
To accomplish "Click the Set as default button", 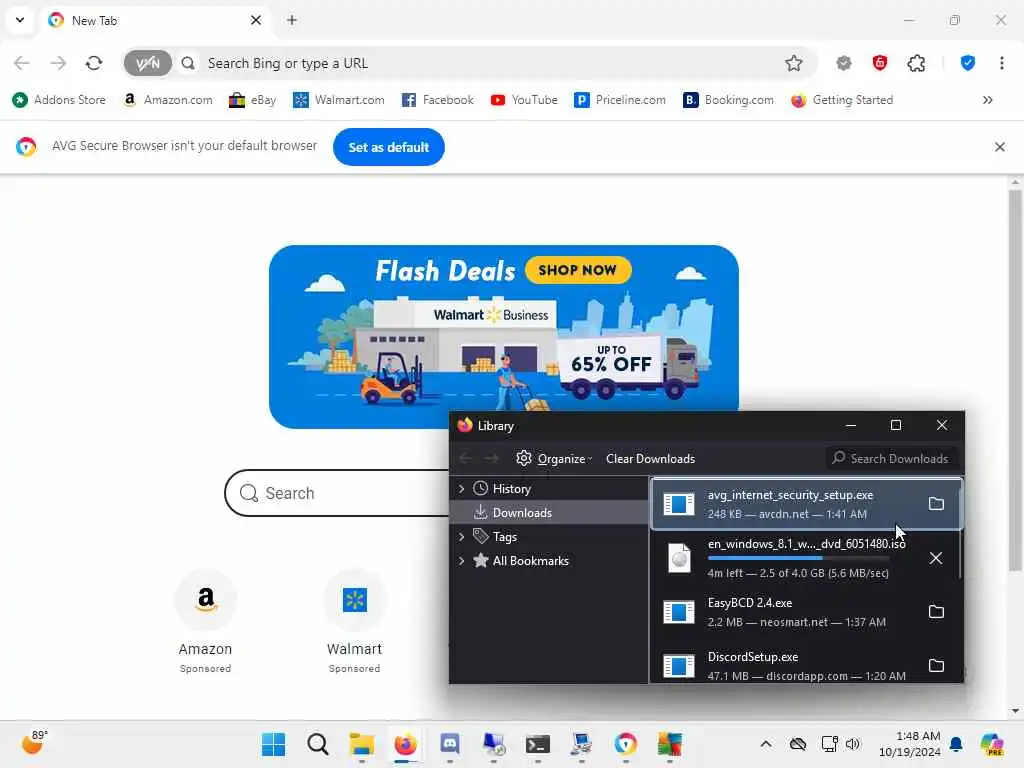I will point(389,147).
